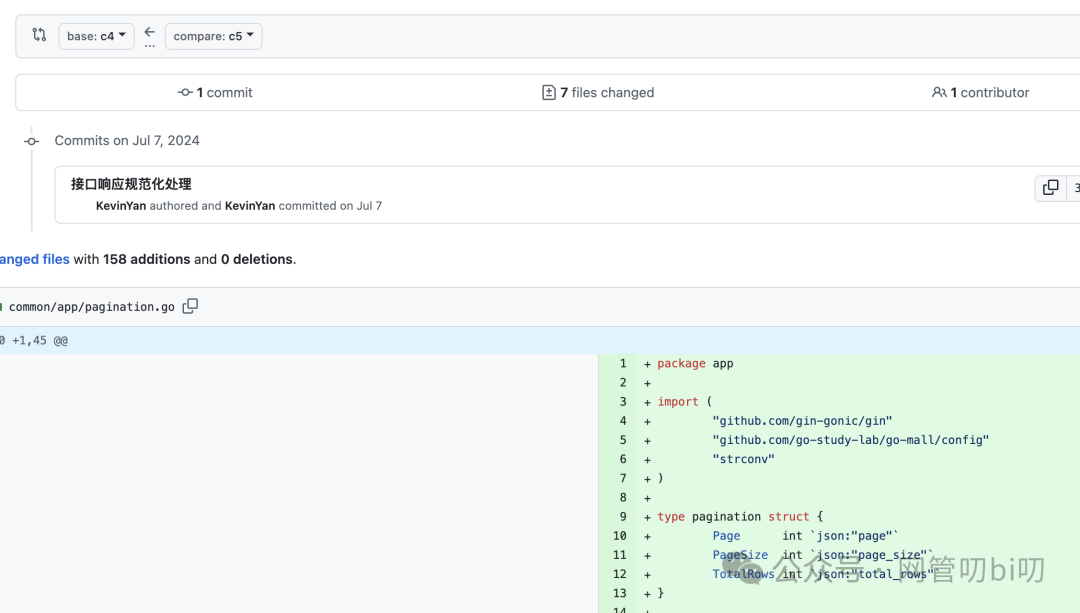Click line number 9 in the diff
1080x613 pixels.
(622, 517)
